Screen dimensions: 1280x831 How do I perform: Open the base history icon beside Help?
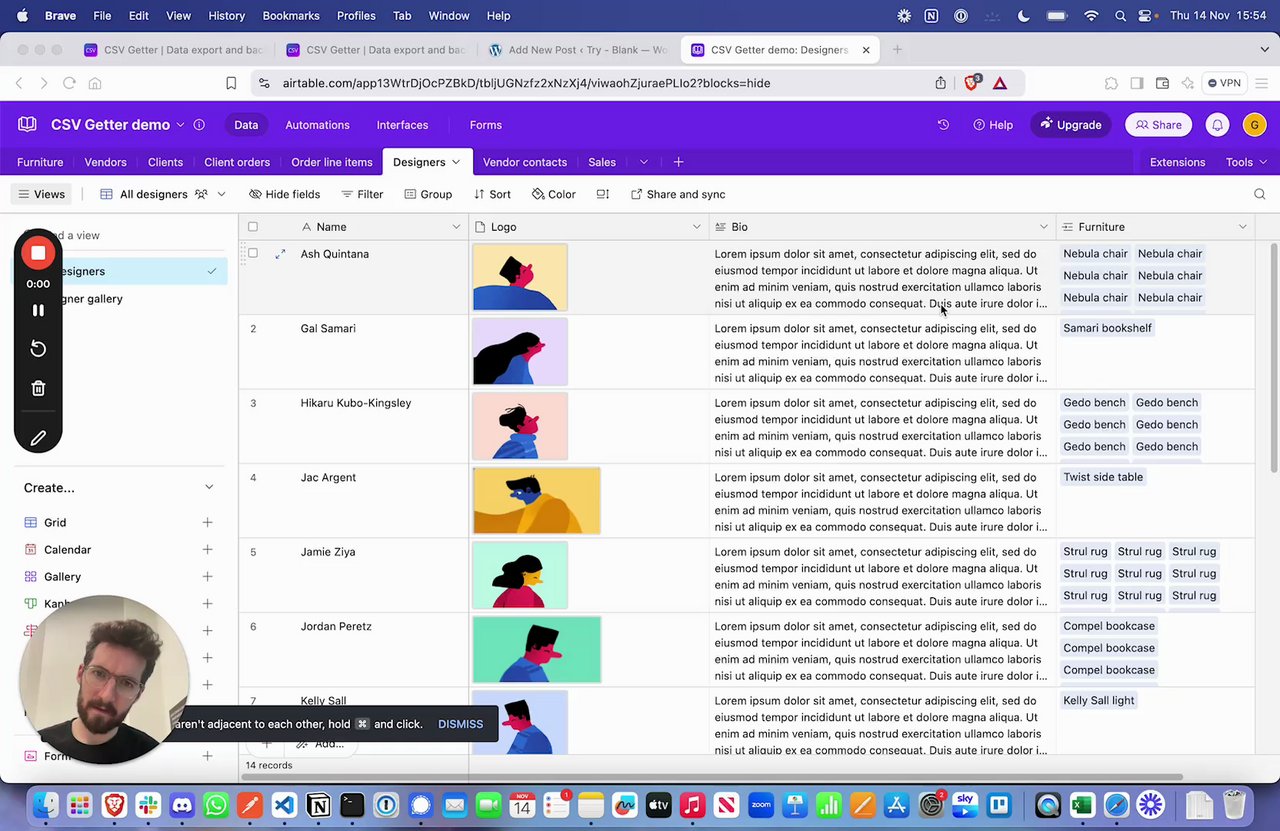(x=943, y=125)
